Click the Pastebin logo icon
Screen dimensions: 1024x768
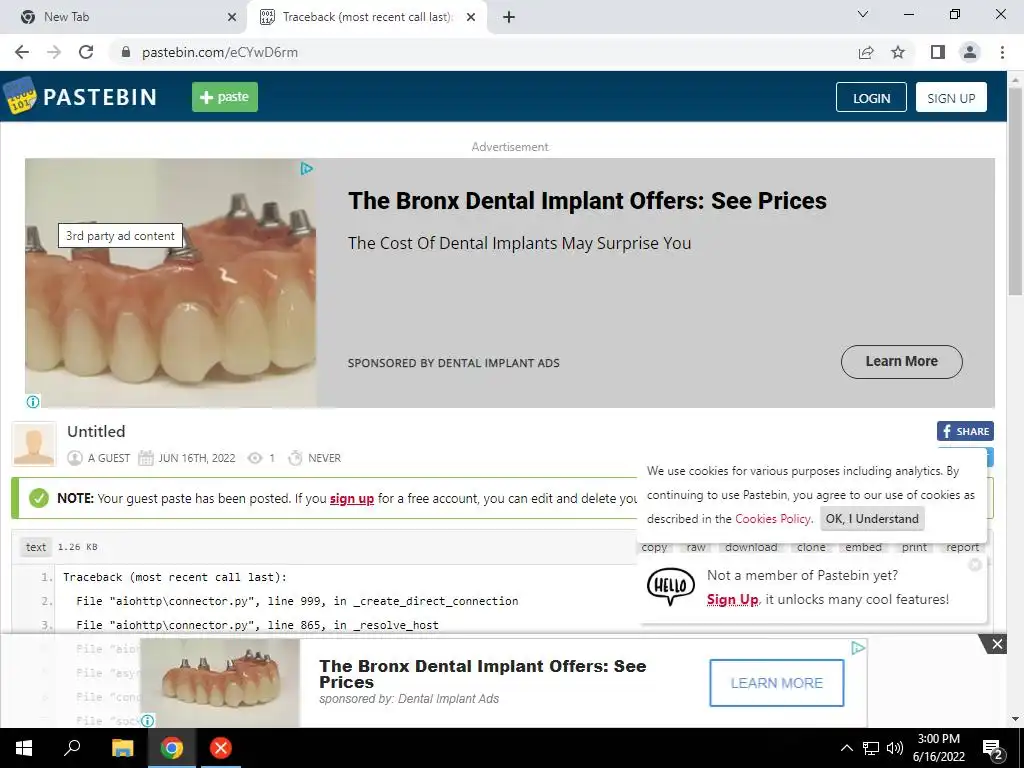click(20, 97)
